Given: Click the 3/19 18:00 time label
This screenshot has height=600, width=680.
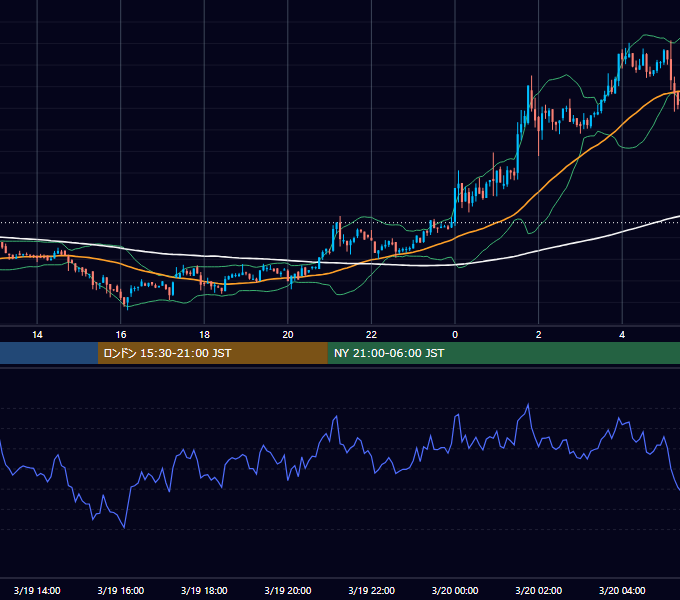Looking at the screenshot, I should tap(204, 590).
